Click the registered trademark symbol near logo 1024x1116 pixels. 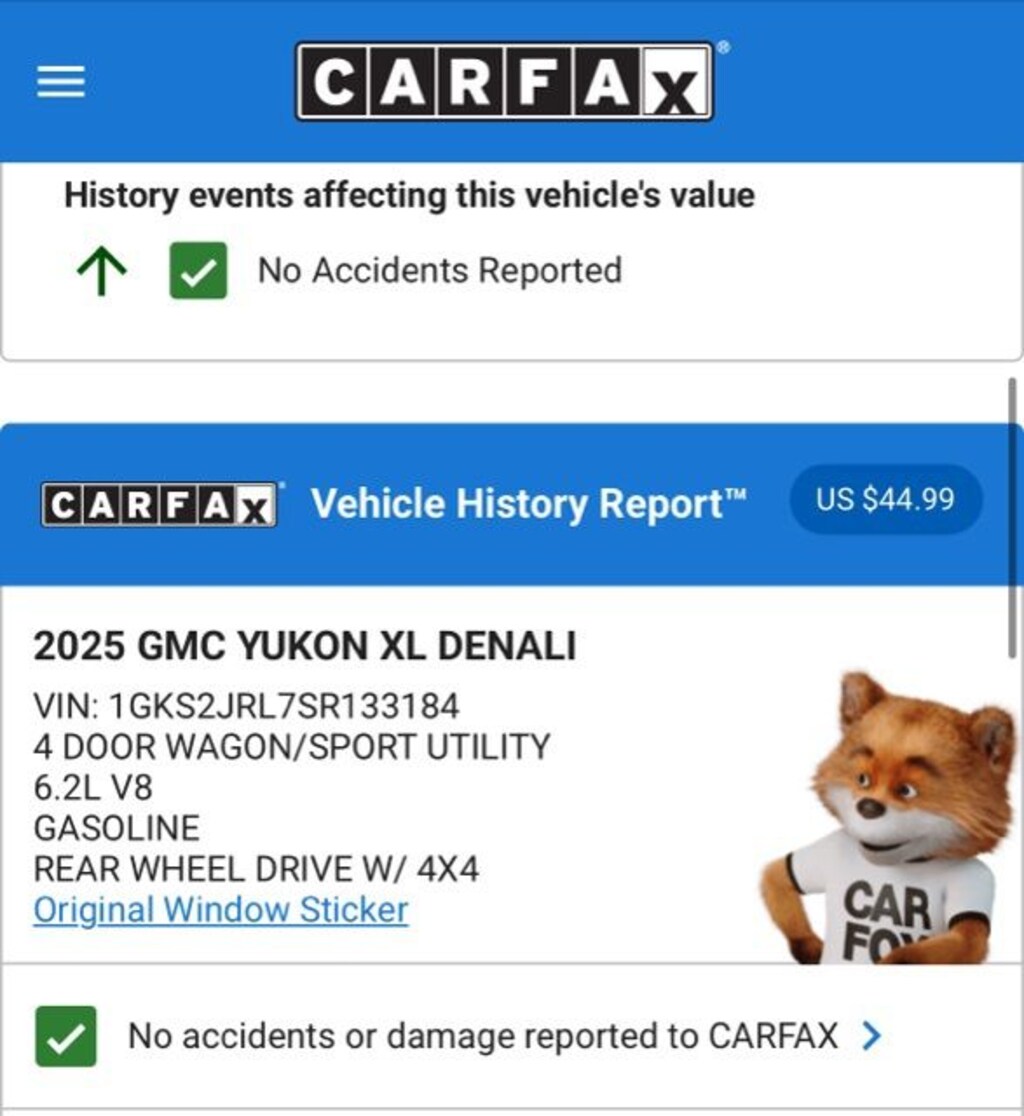tap(723, 48)
